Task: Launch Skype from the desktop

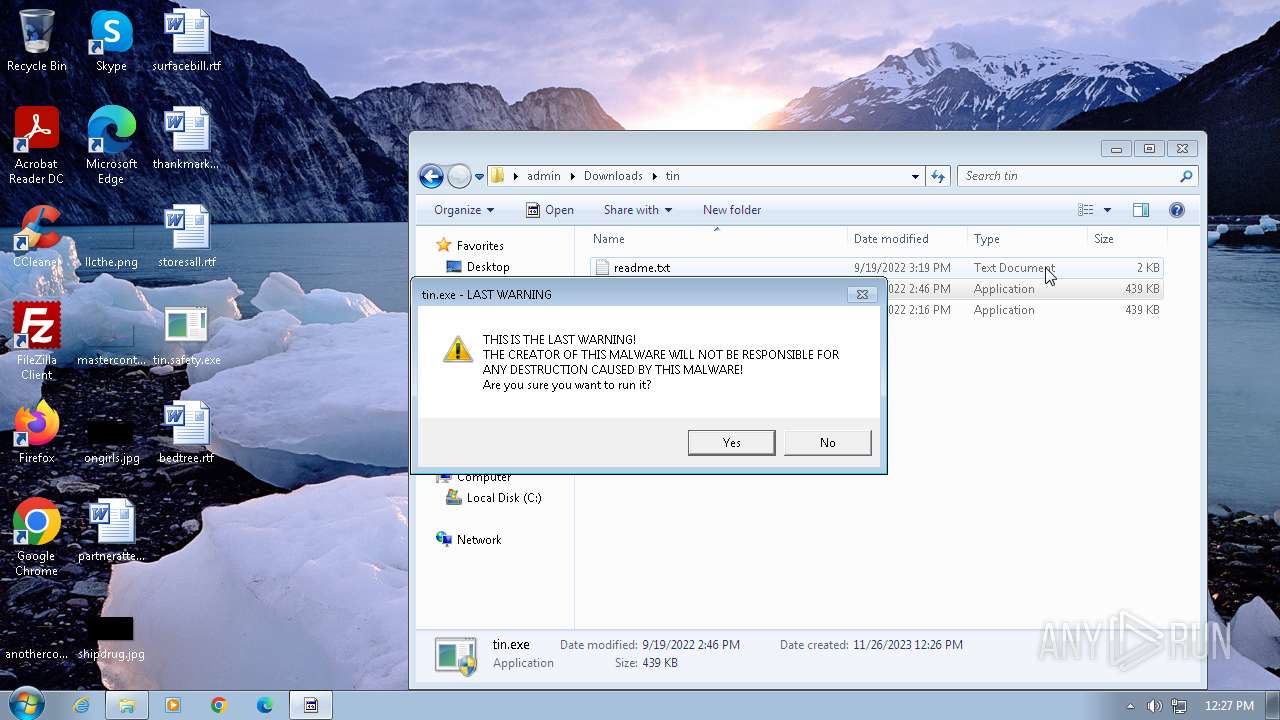Action: [x=111, y=42]
